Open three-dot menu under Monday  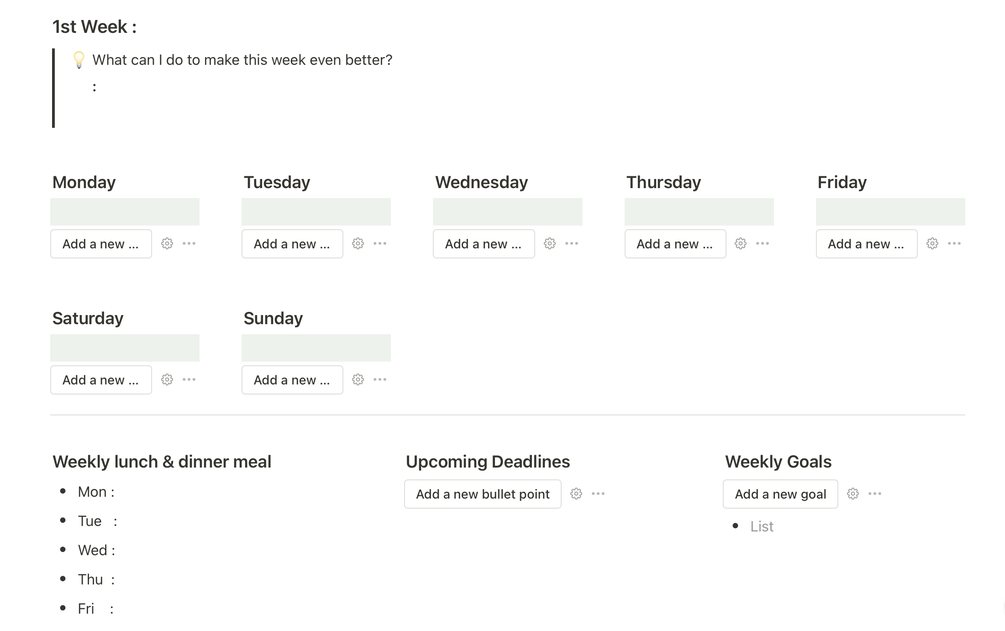pyautogui.click(x=189, y=244)
